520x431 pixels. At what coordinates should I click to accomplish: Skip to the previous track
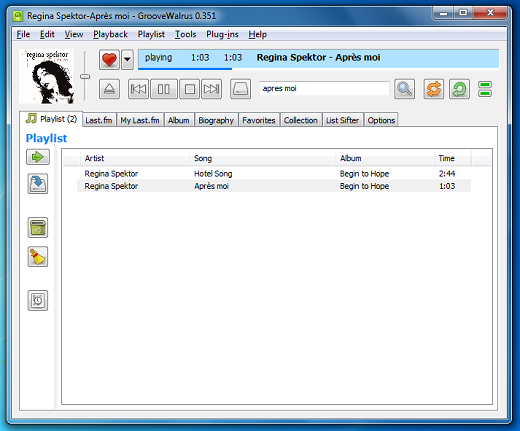pos(138,89)
